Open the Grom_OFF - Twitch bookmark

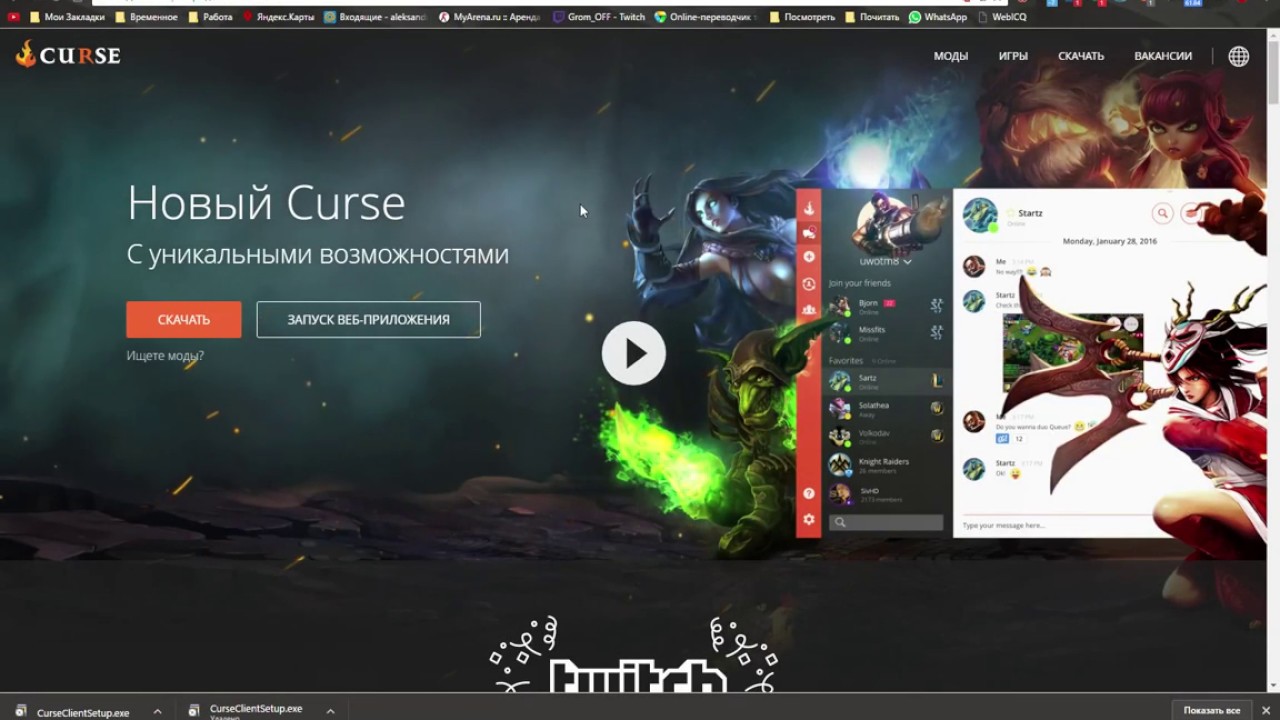599,17
